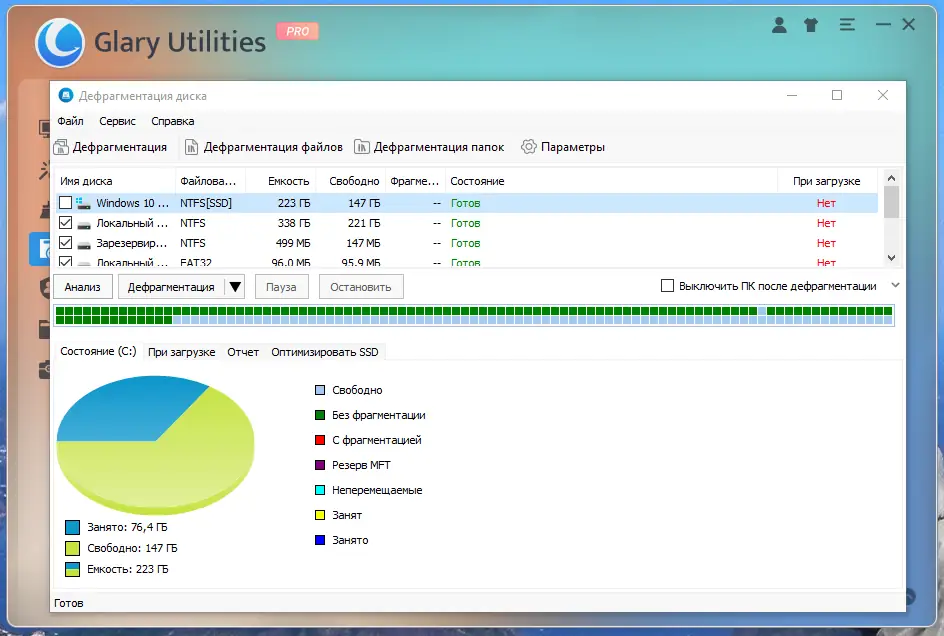Sort by the При загрузке column header
Image resolution: width=944 pixels, height=636 pixels.
point(826,181)
